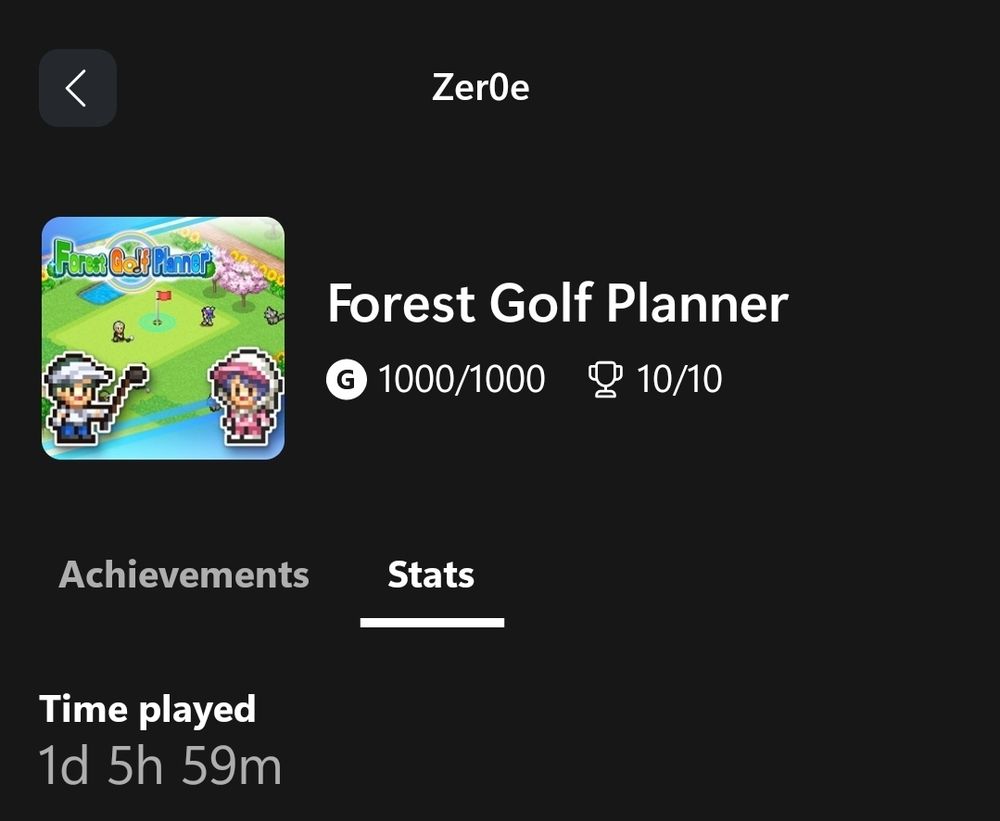Select the Stats tab
This screenshot has width=1000, height=821.
click(431, 575)
